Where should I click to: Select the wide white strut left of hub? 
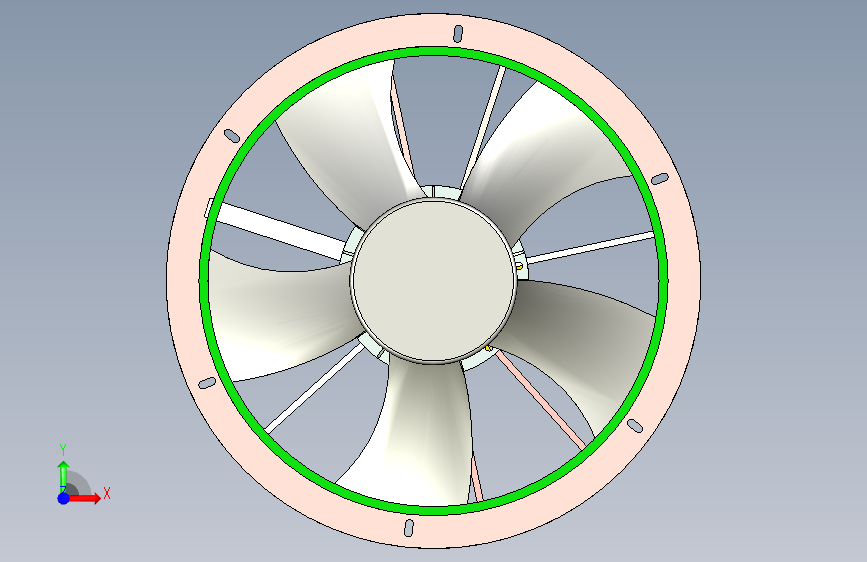(281, 230)
